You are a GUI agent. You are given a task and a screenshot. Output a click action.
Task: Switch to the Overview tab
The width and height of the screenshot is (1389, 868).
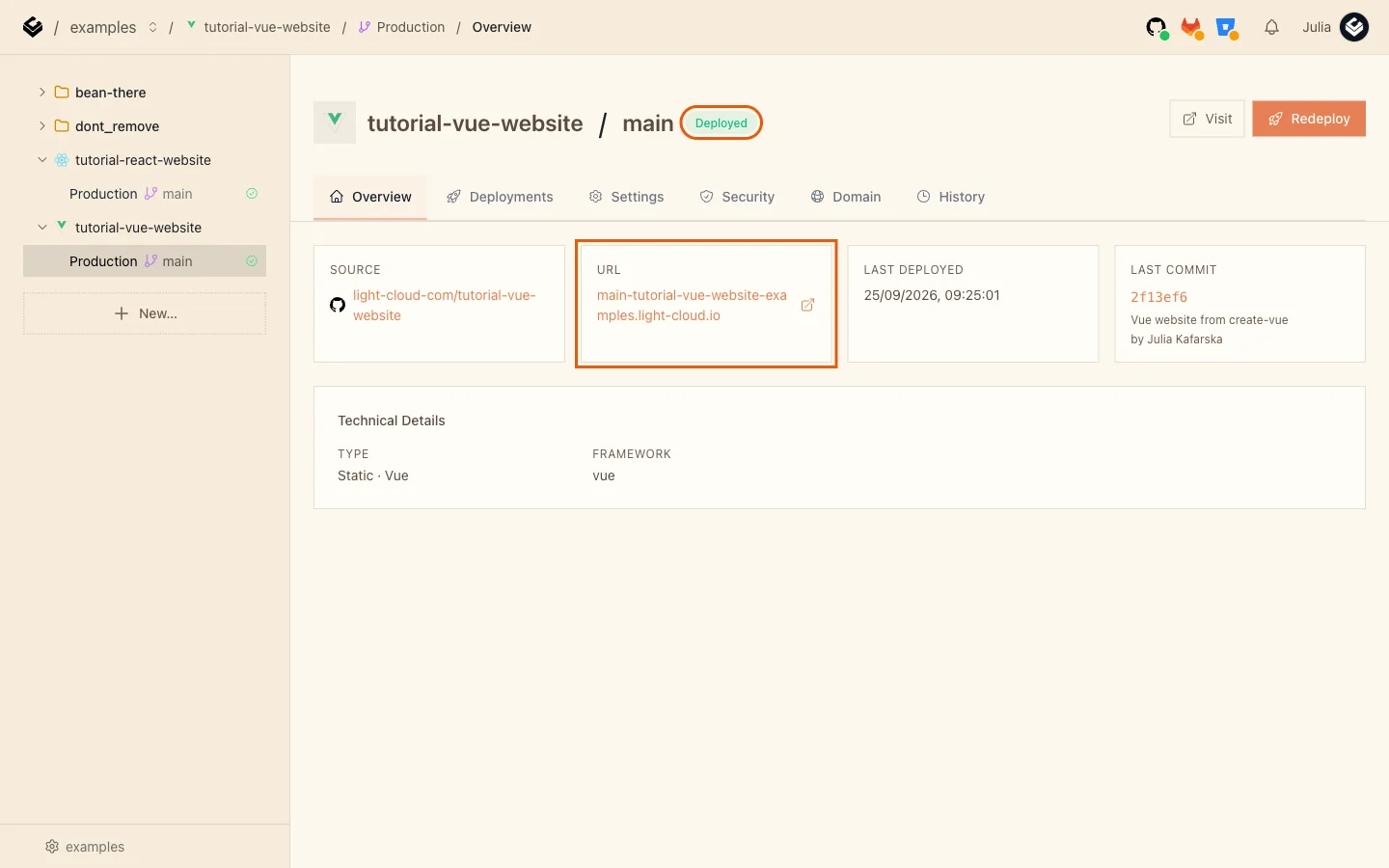tap(370, 197)
